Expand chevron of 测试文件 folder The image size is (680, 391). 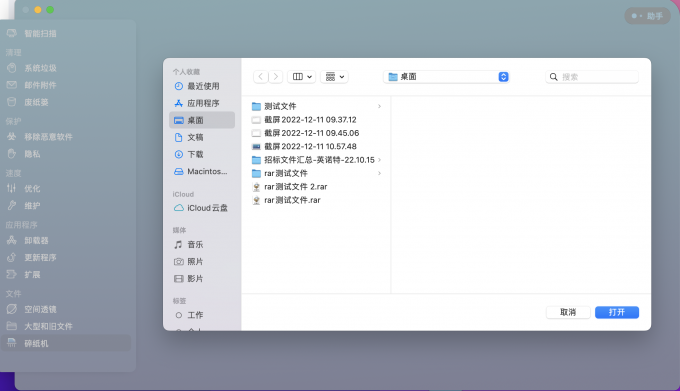coord(379,106)
